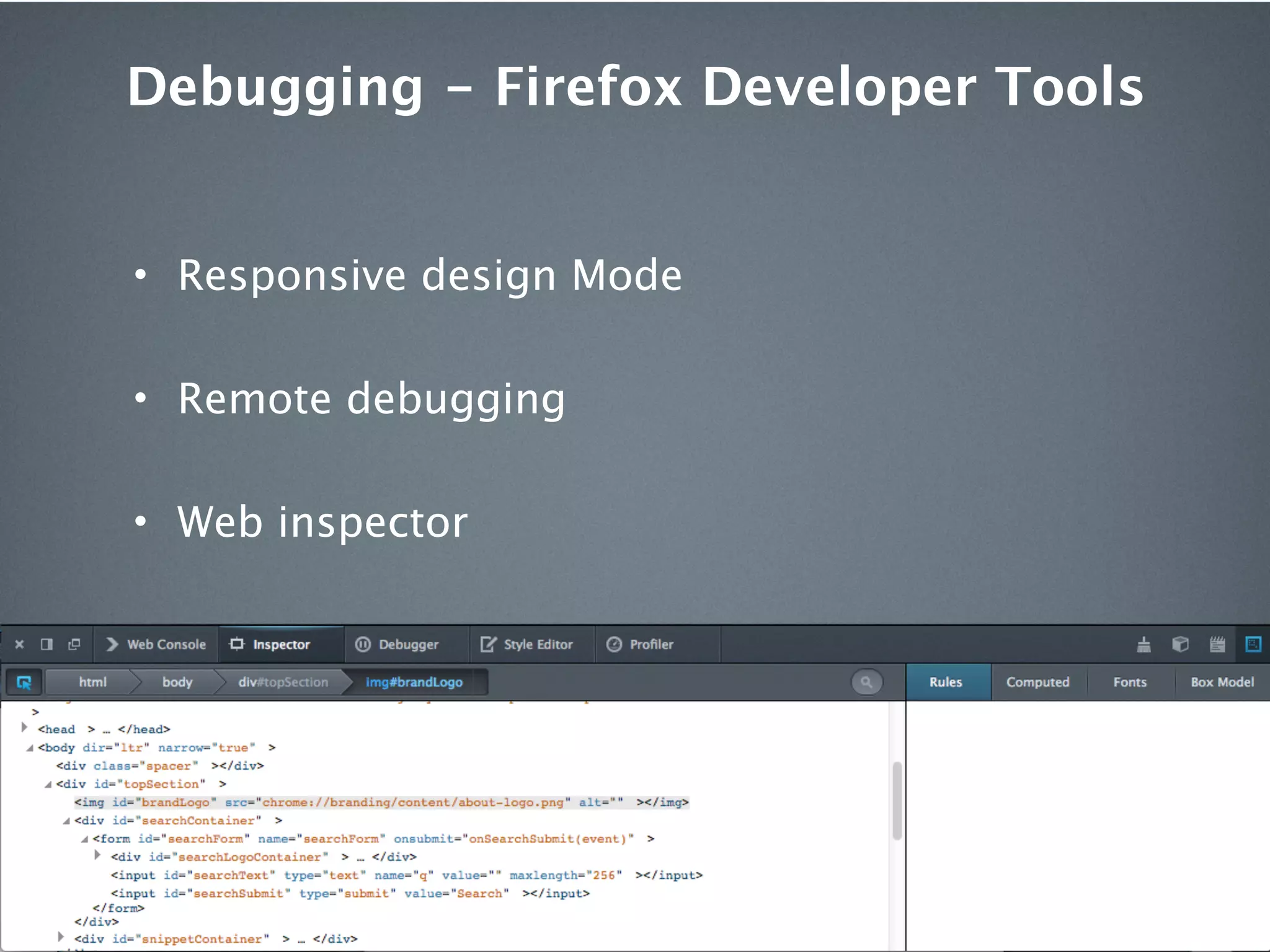Open the Fonts panel
The image size is (1270, 952).
point(1130,682)
